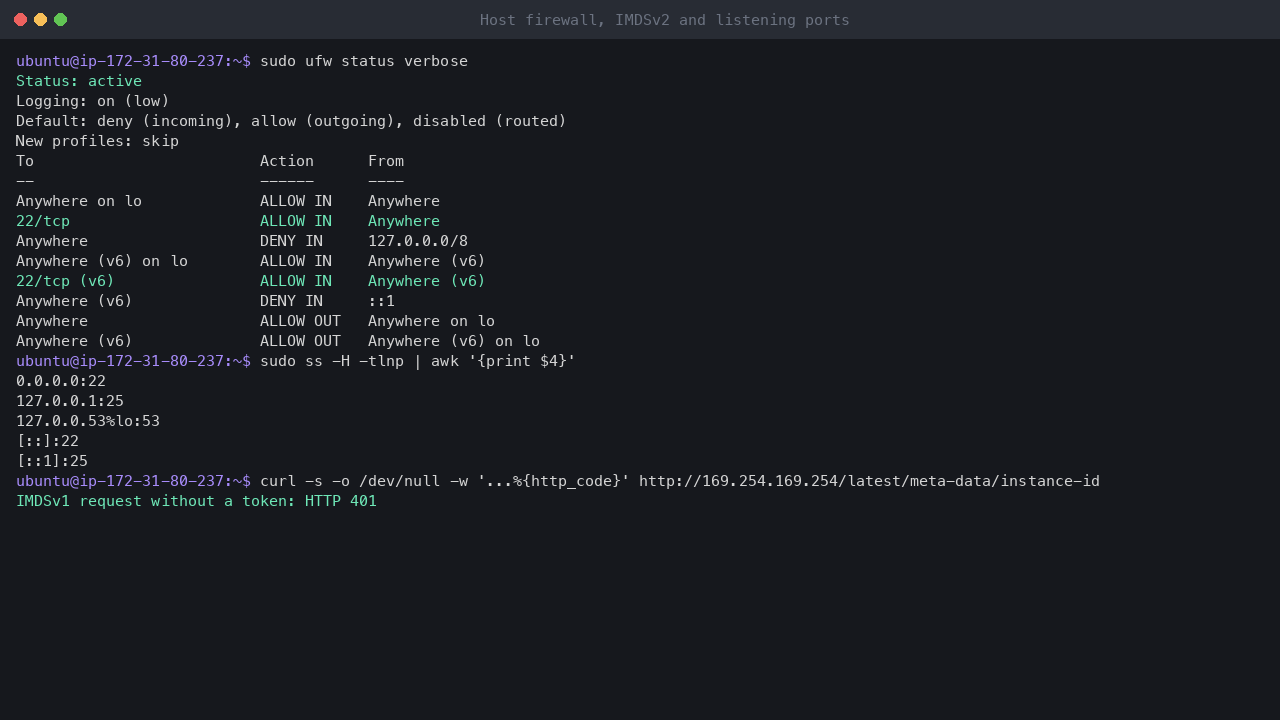The width and height of the screenshot is (1280, 720).
Task: Click the window title 'Host firewall, IMDSv2 and listening ports'
Action: coord(665,20)
